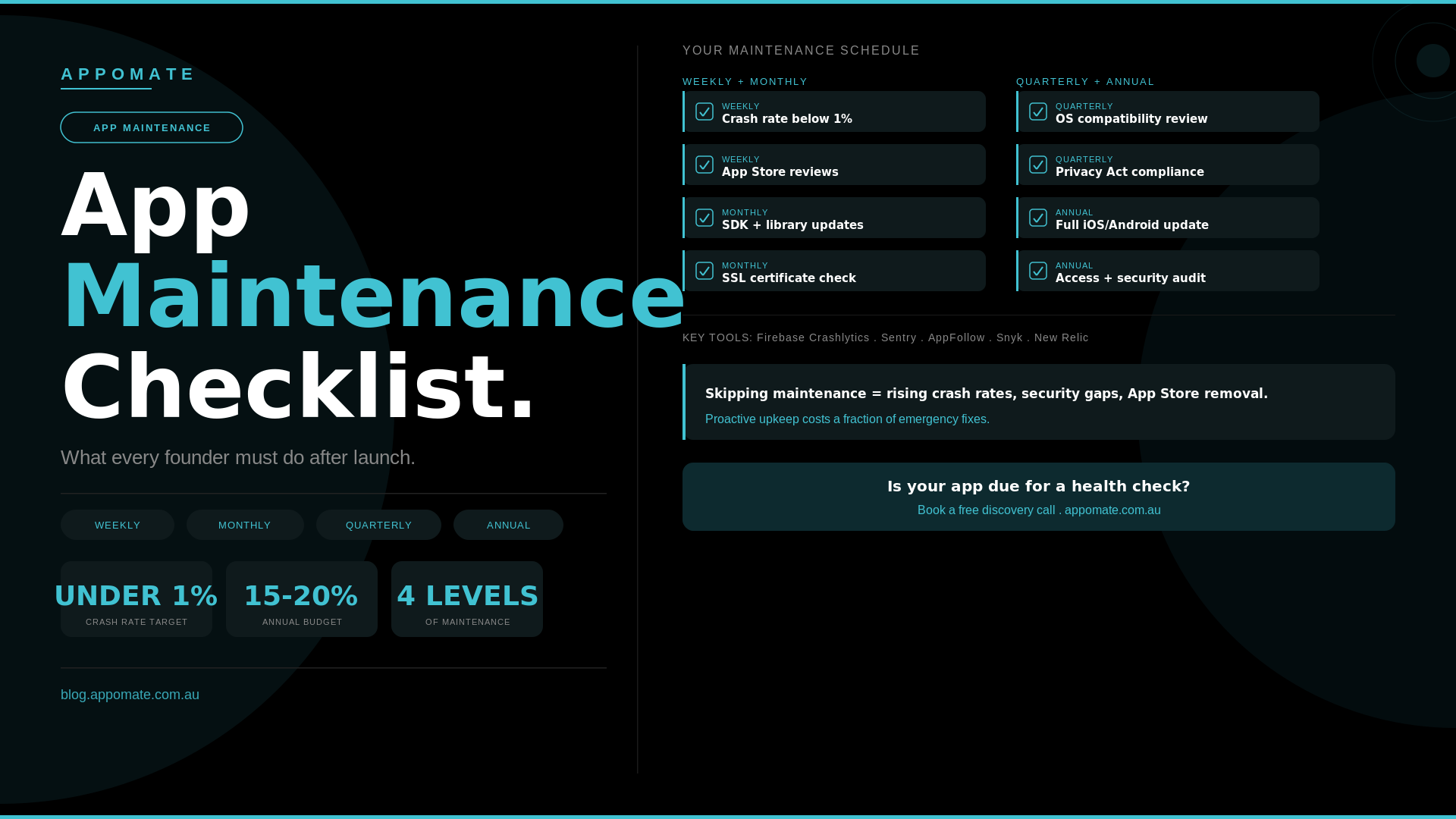Click the 'App Store reviews' text

(x=780, y=172)
